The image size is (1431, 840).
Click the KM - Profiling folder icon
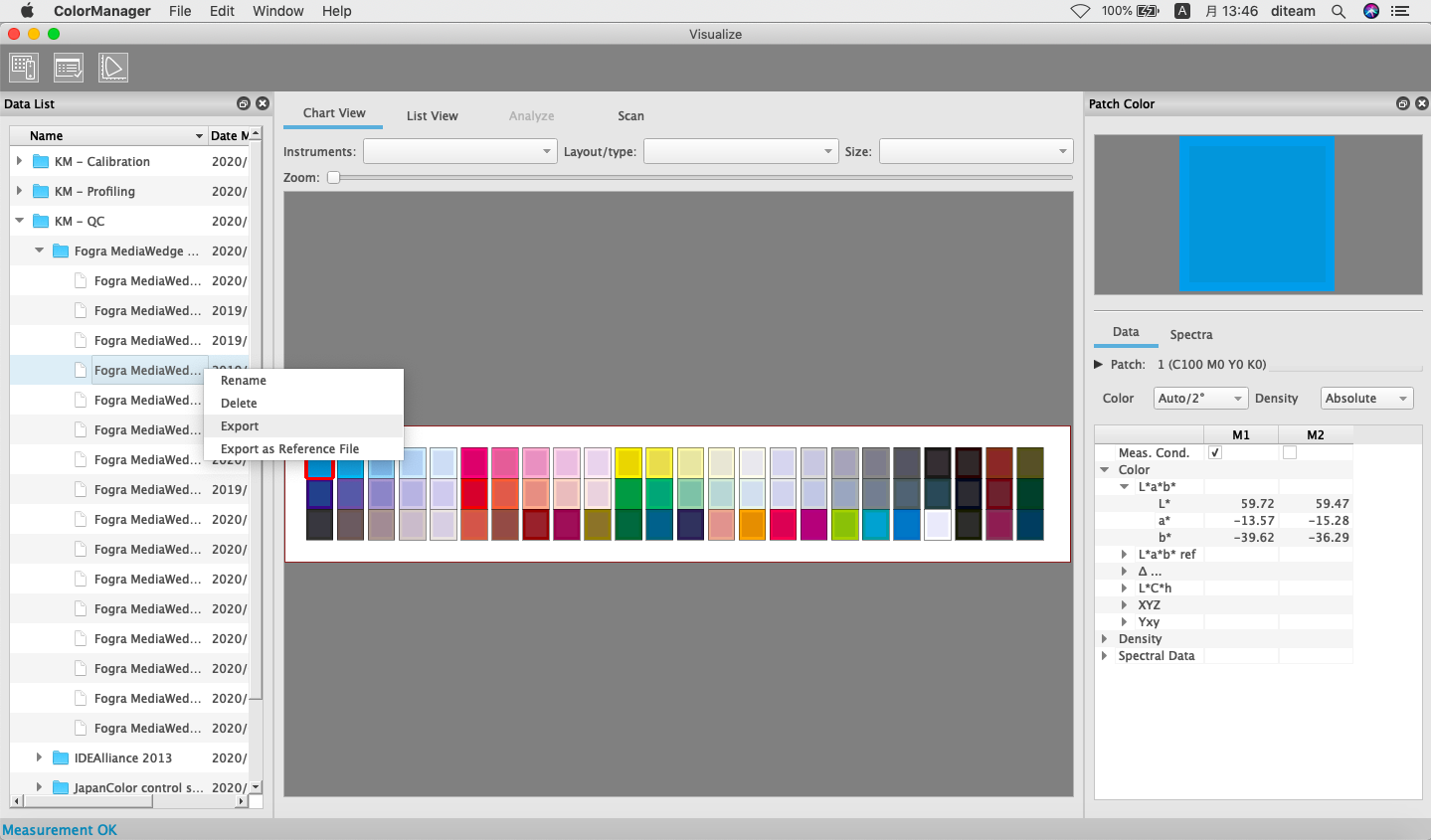41,191
